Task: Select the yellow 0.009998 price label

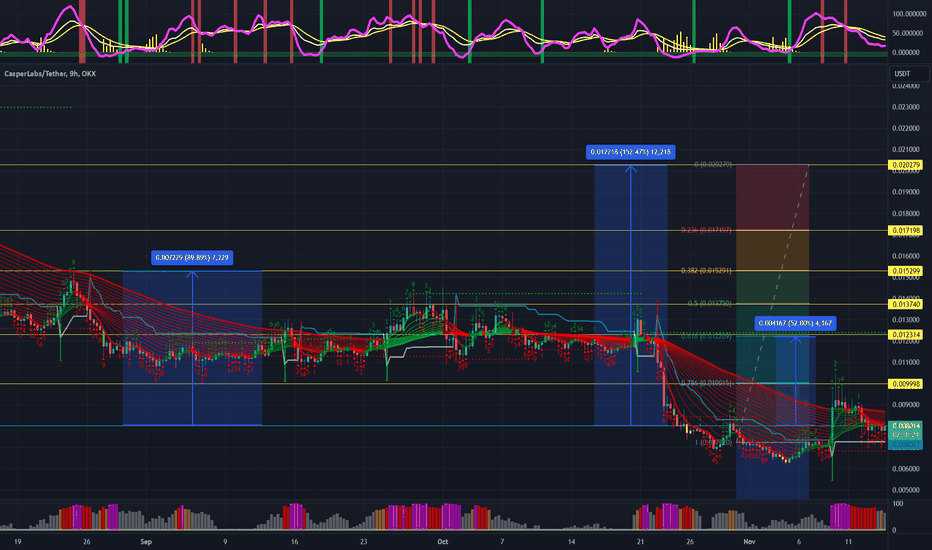Action: 905,384
